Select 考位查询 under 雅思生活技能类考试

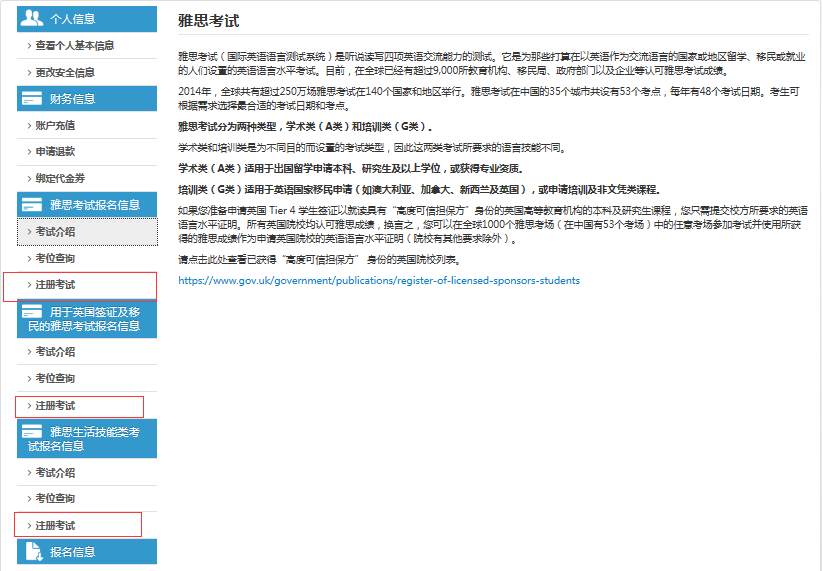pyautogui.click(x=87, y=499)
